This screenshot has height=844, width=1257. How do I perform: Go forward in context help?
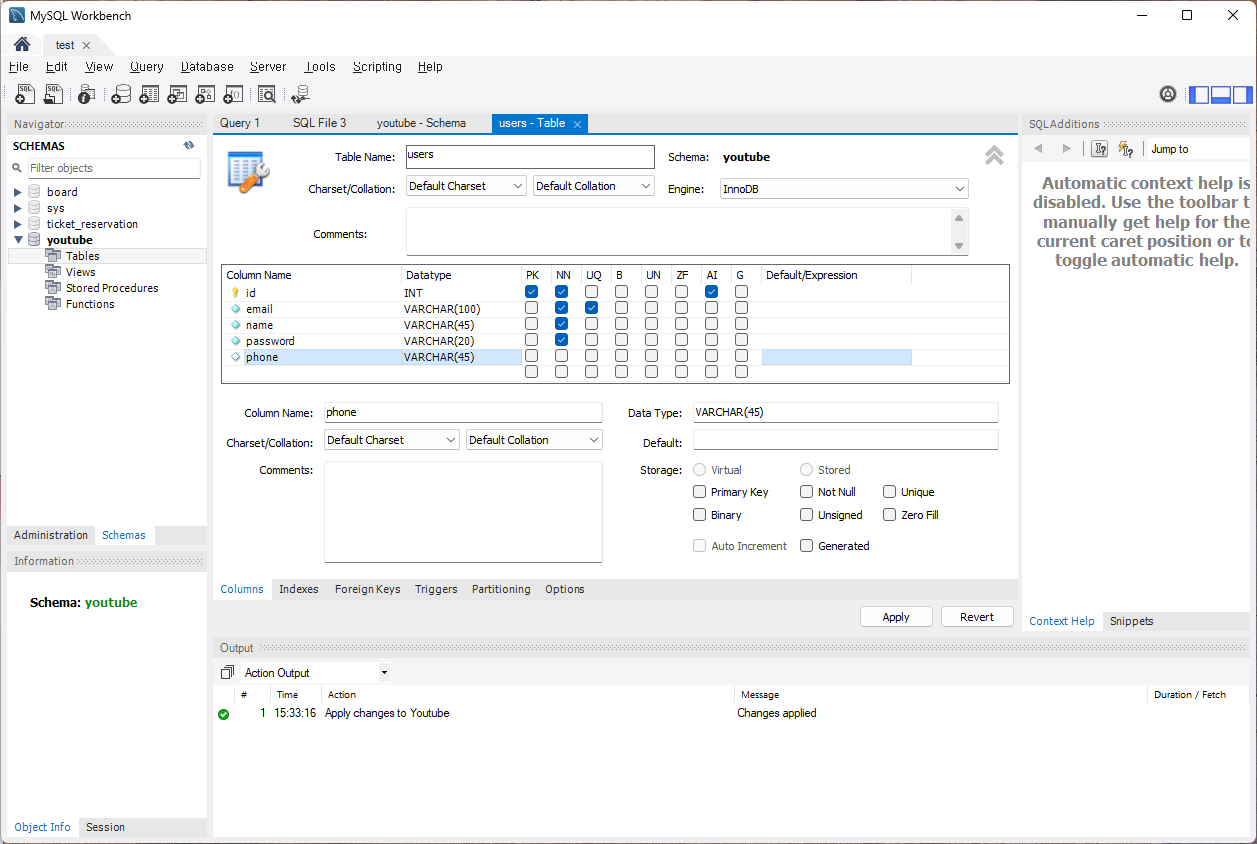tap(1066, 149)
